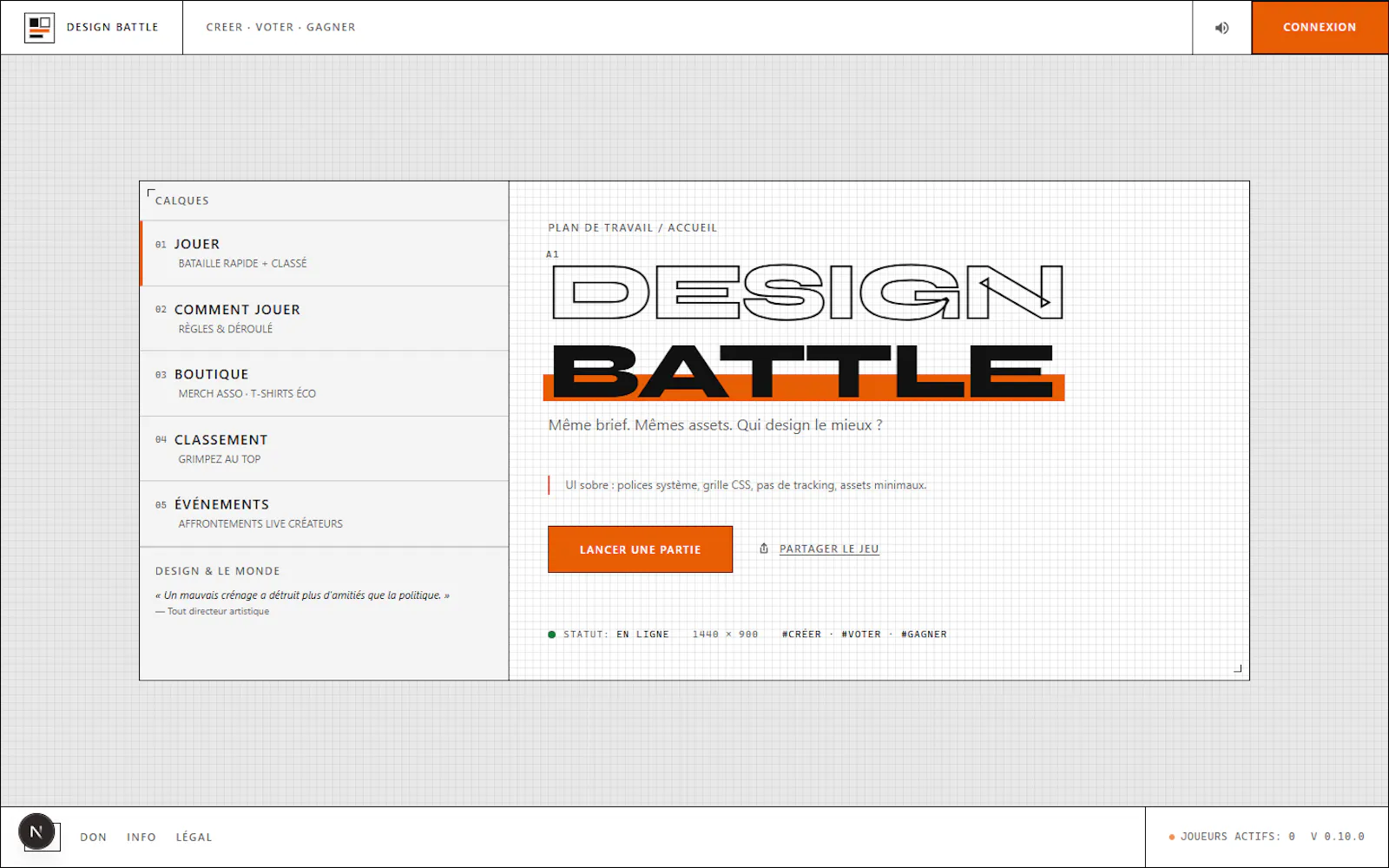Click the V 0.10.0 version label

tap(1338, 837)
